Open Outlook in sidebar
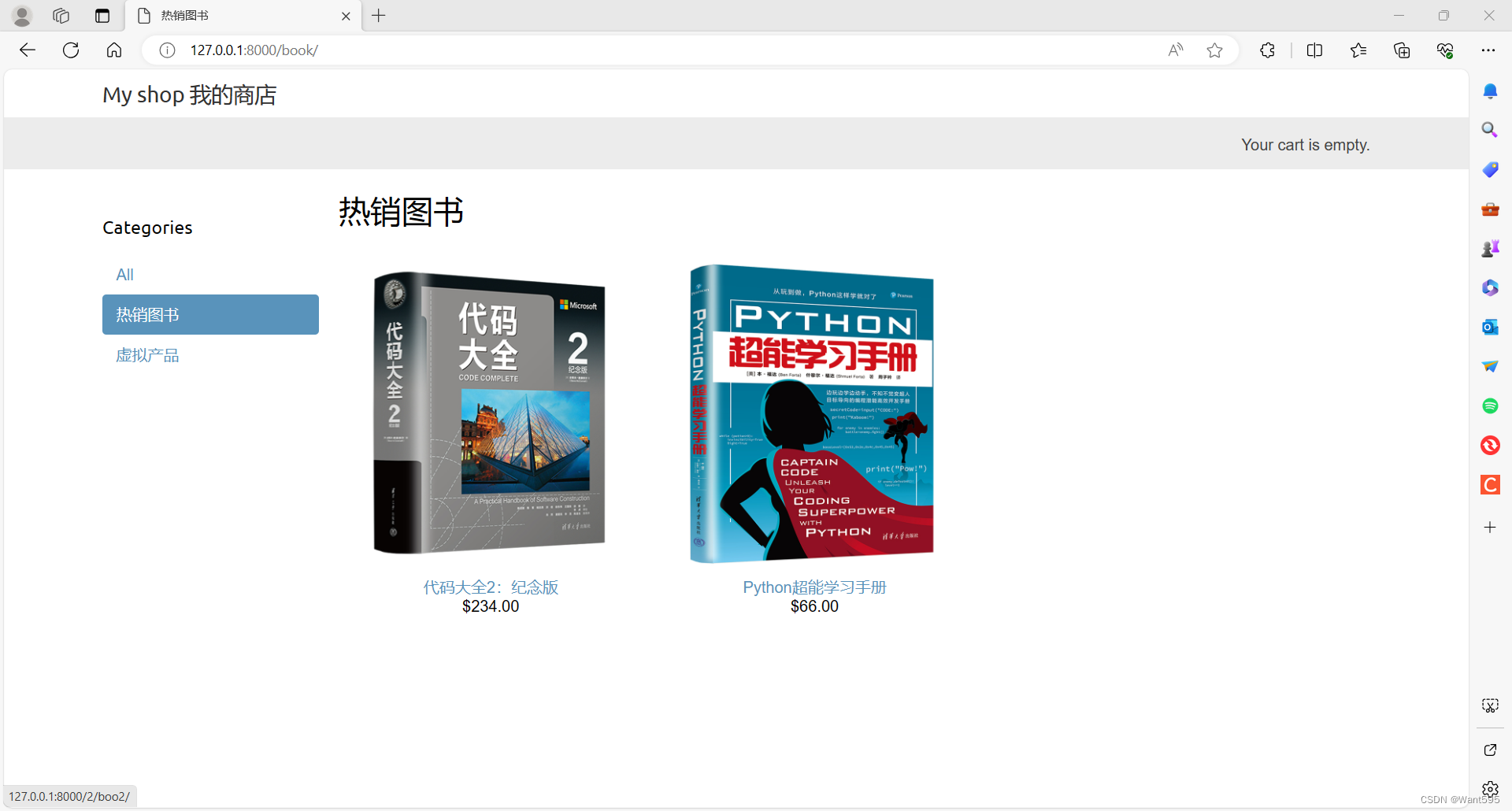The height and width of the screenshot is (811, 1512). 1490,327
